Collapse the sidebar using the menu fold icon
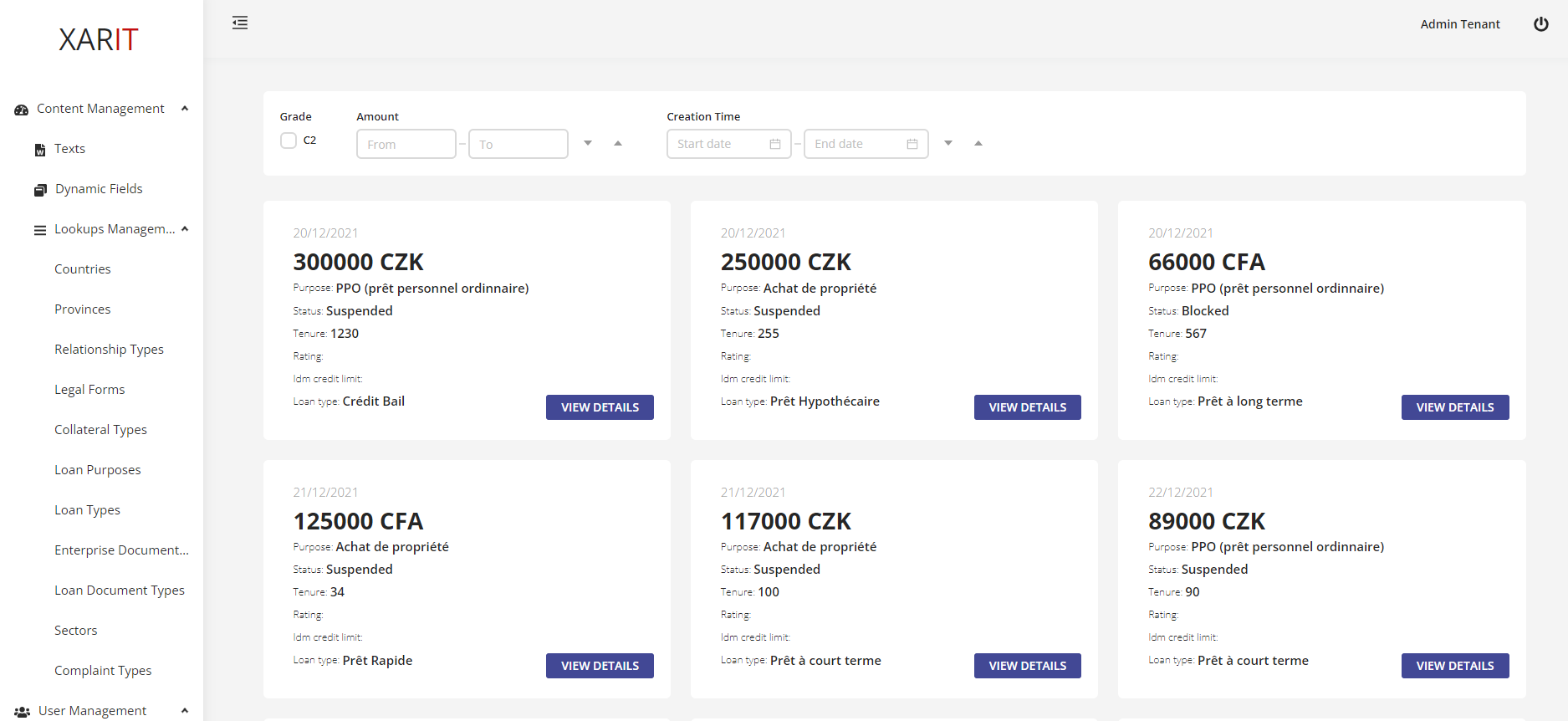Image resolution: width=1568 pixels, height=721 pixels. [240, 23]
